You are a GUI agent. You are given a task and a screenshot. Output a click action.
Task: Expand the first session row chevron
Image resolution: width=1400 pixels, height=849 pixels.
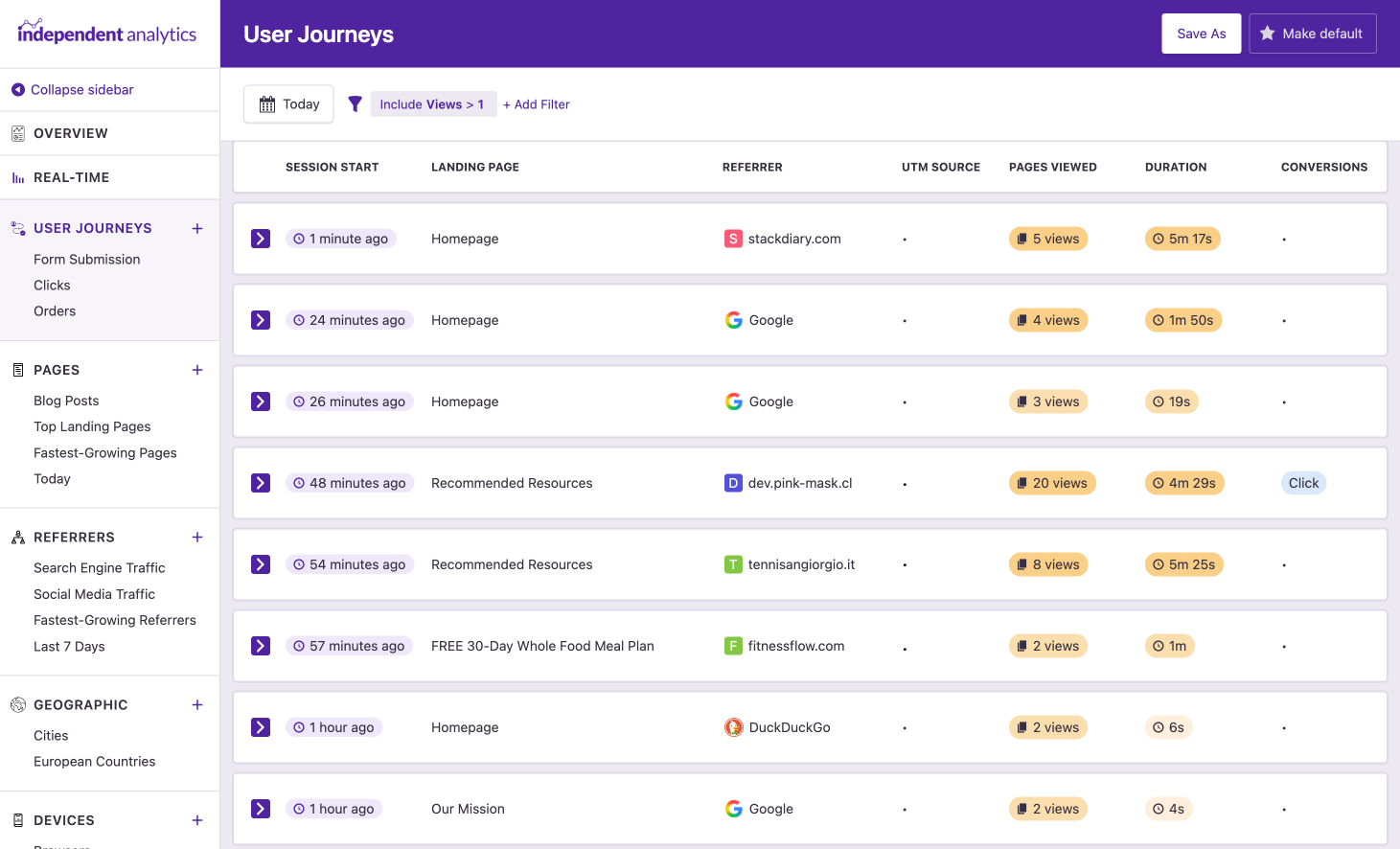(x=260, y=239)
